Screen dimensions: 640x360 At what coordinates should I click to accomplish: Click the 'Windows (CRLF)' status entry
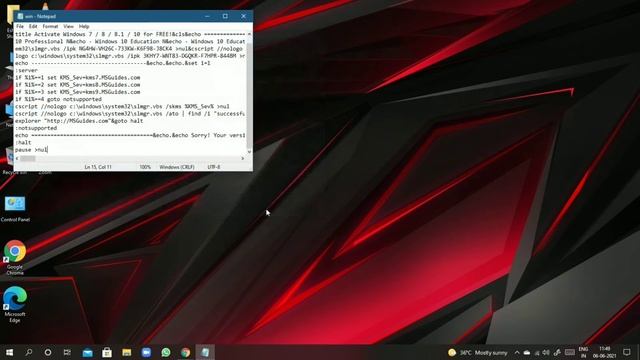tap(177, 167)
